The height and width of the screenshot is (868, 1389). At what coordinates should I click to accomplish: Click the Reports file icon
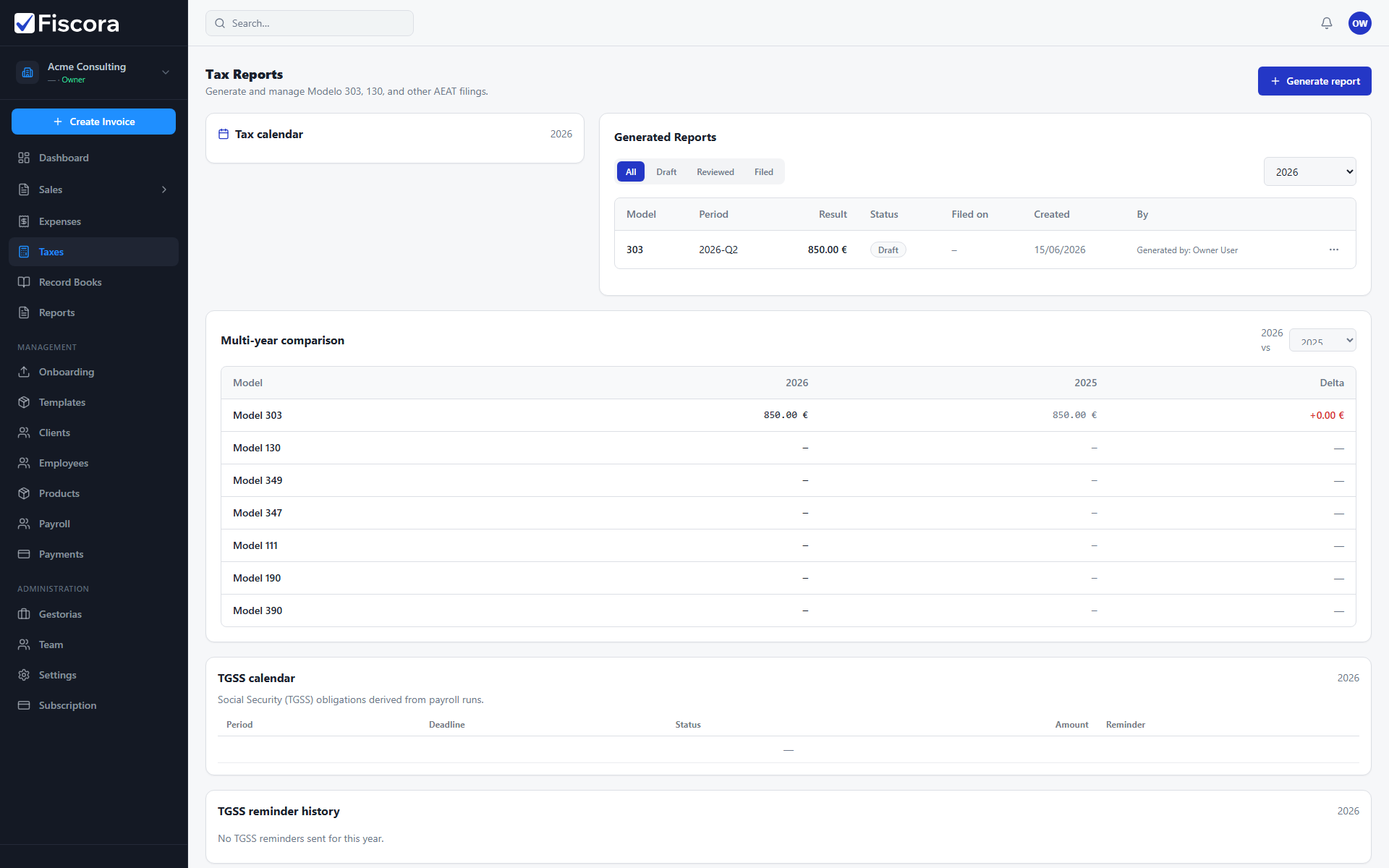click(24, 312)
